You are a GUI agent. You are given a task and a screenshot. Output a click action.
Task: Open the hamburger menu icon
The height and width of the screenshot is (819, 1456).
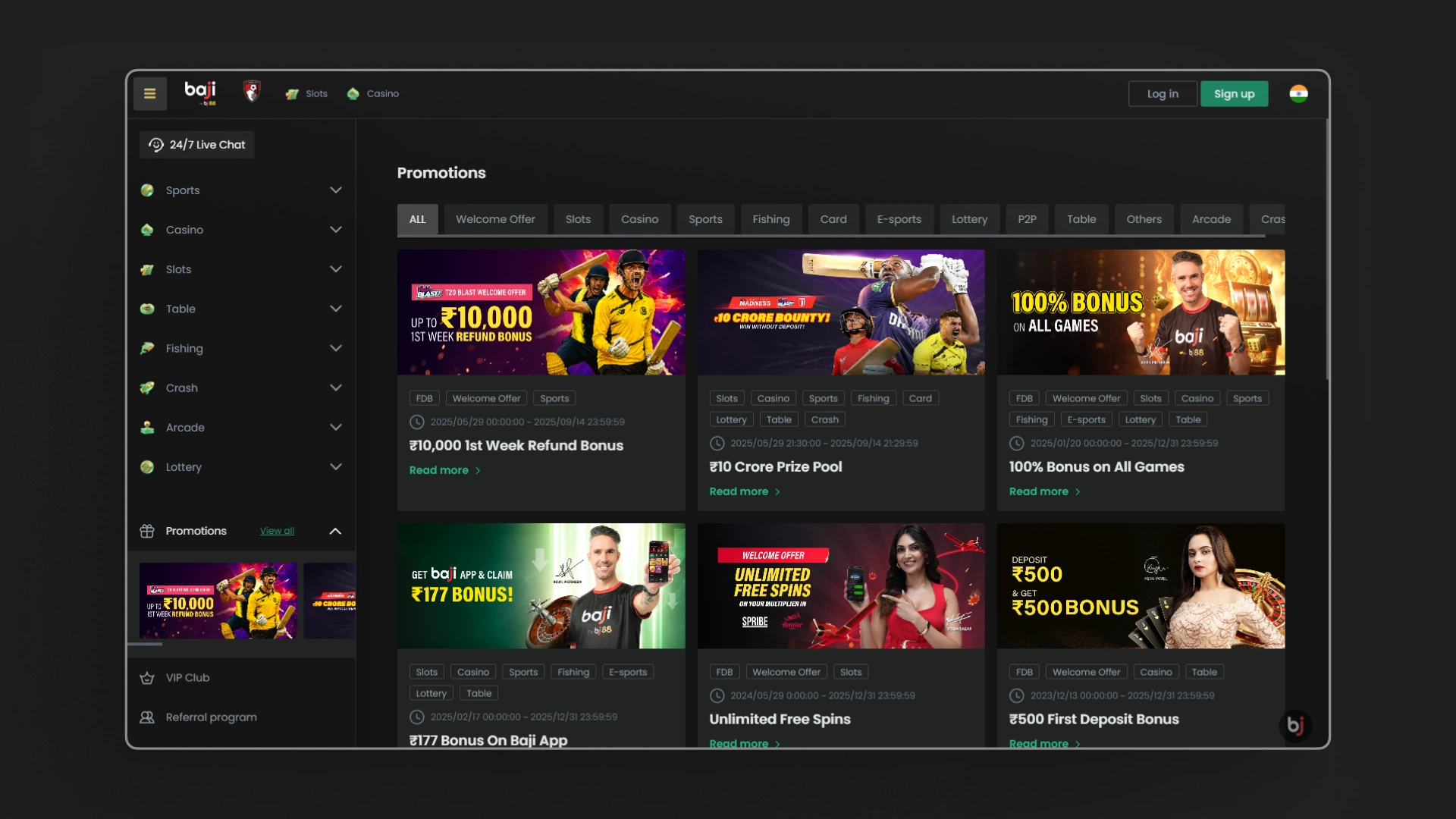150,94
